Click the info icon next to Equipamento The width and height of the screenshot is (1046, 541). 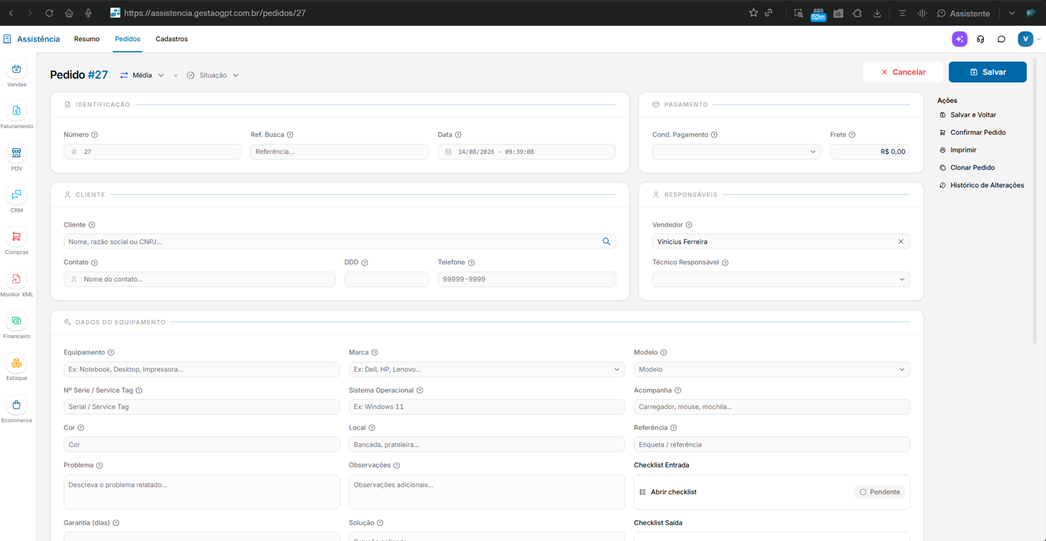point(111,352)
